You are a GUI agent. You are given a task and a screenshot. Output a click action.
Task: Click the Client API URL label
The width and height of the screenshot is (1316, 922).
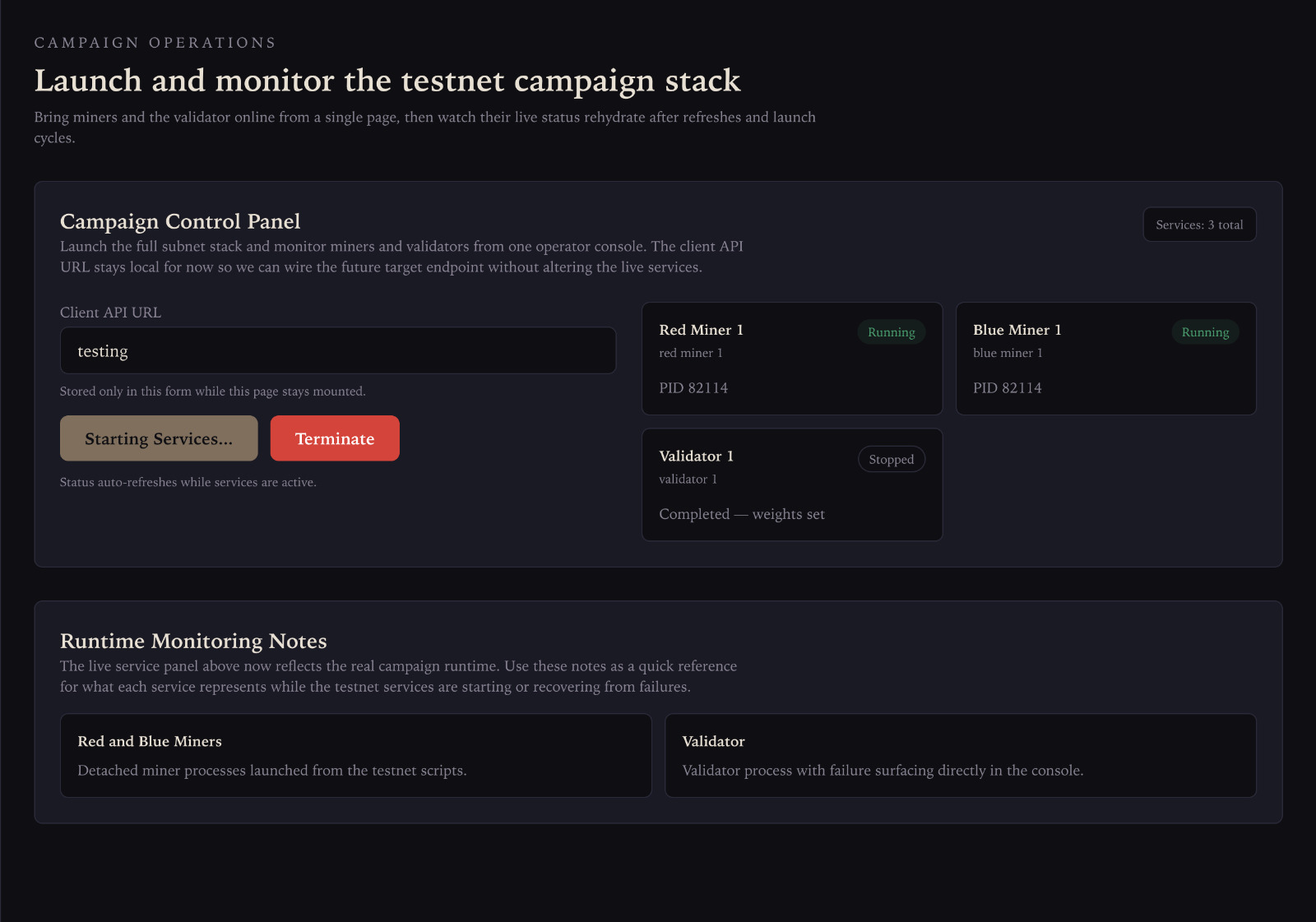tap(110, 313)
